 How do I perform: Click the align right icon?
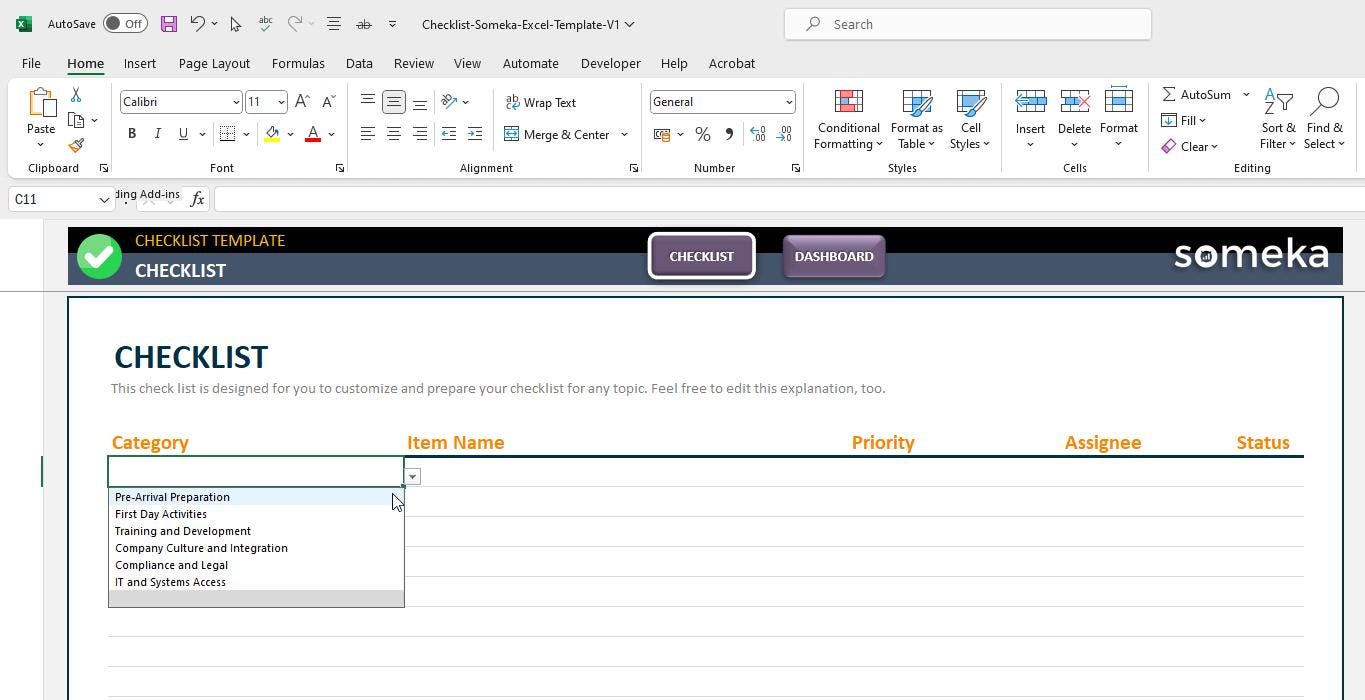point(420,134)
